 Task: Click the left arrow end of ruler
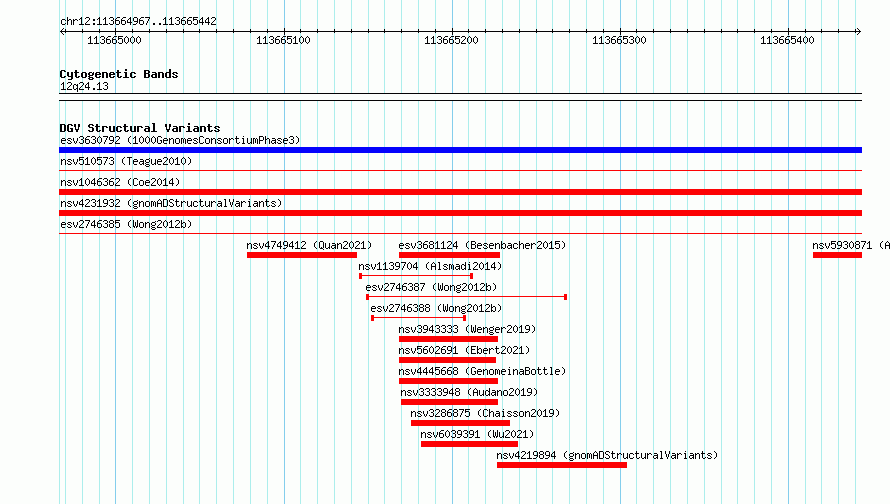(62, 31)
